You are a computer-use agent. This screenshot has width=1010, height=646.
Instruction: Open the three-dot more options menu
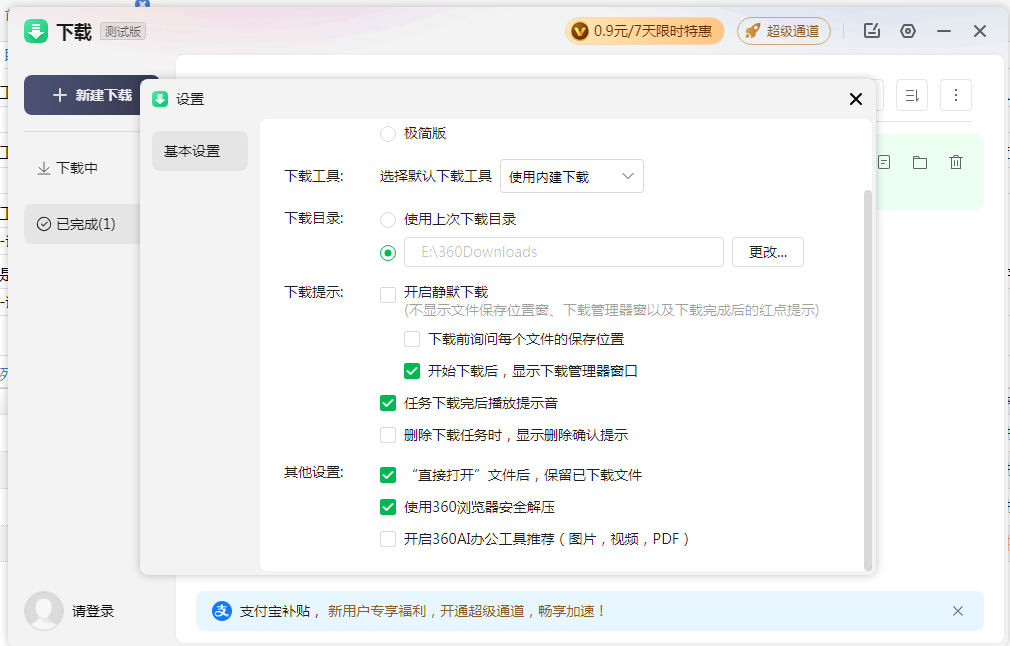956,95
